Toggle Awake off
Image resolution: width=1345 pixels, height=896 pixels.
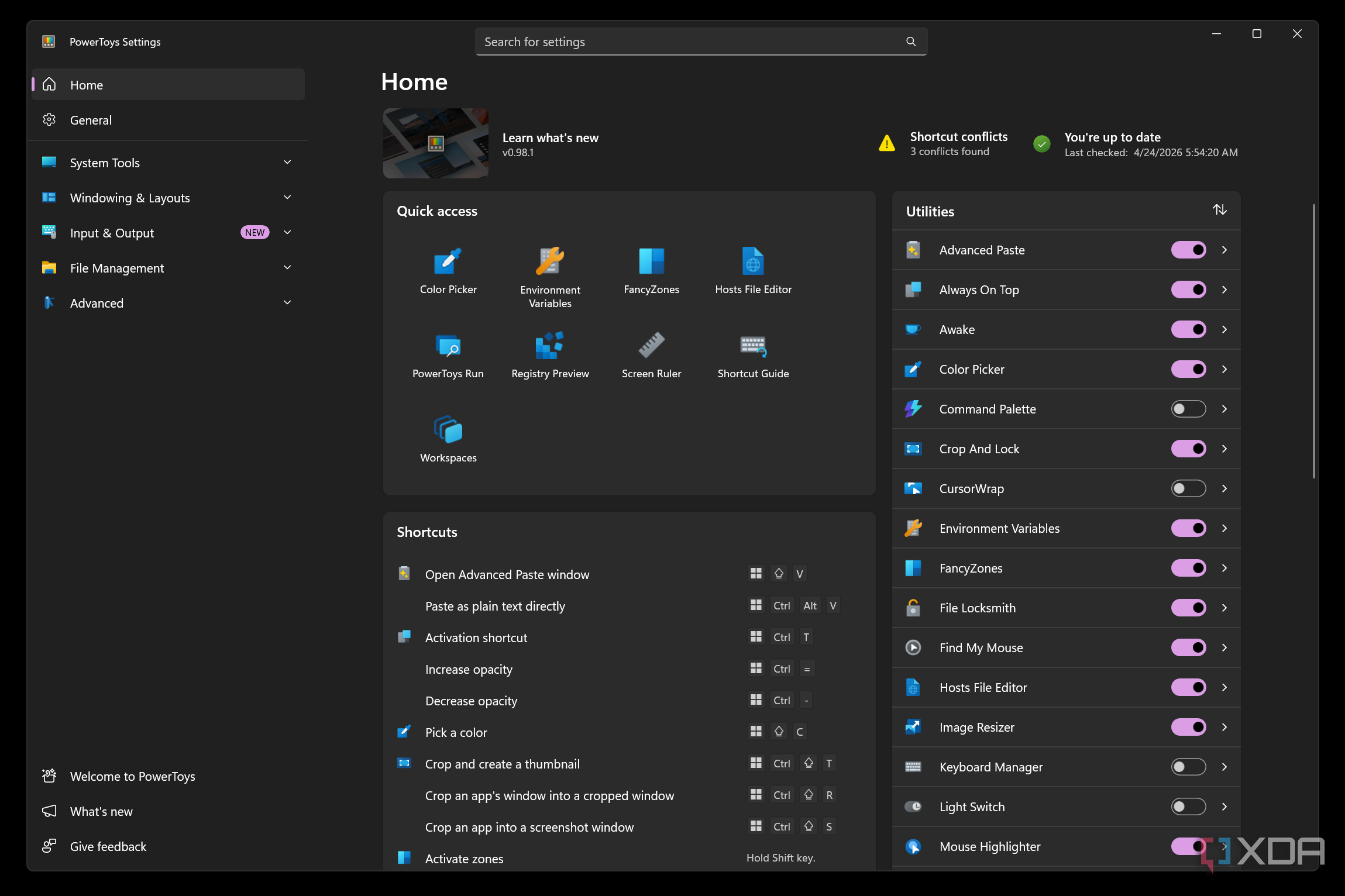click(x=1188, y=329)
